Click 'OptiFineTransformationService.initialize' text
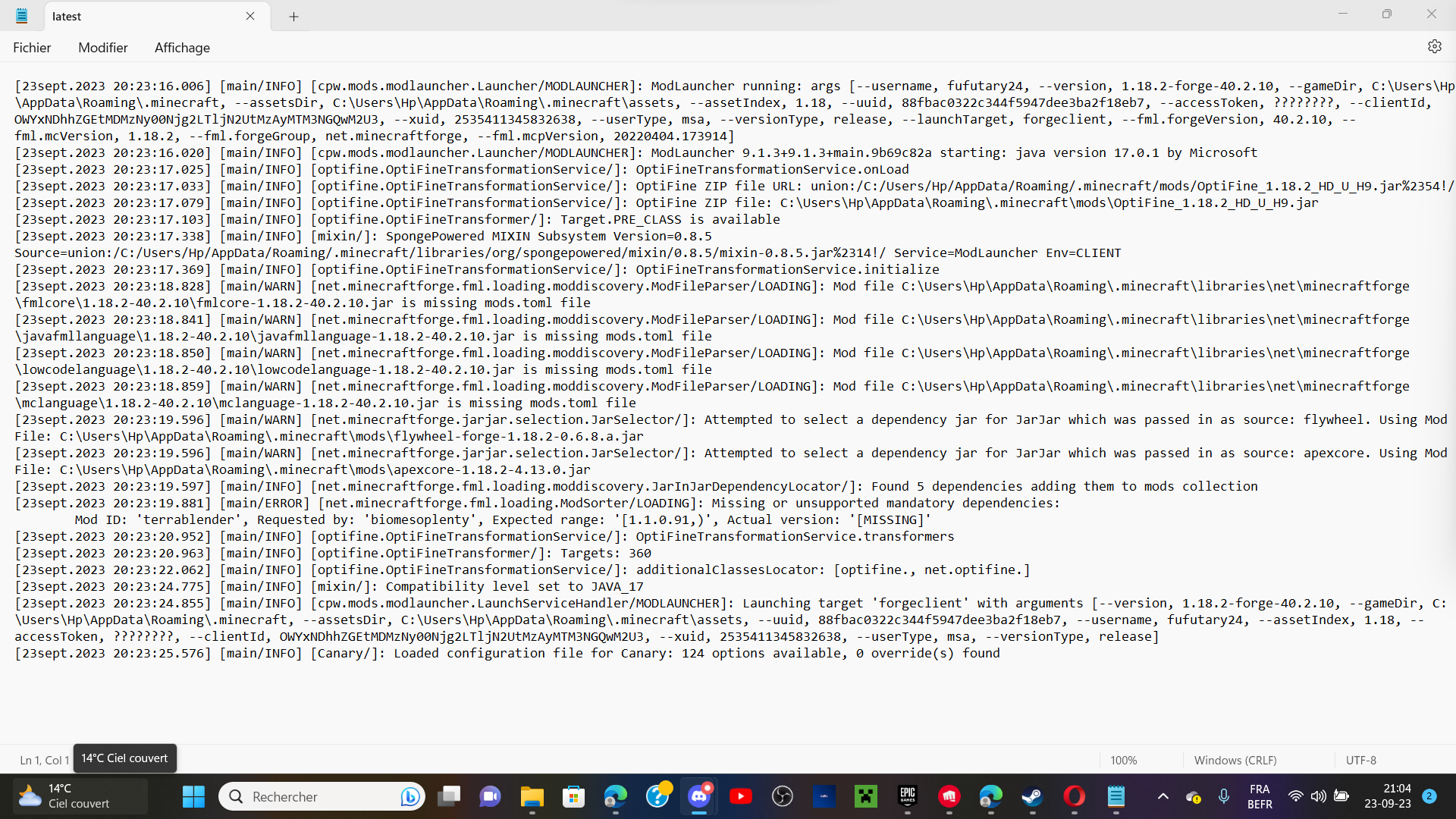This screenshot has width=1456, height=819. 788,270
